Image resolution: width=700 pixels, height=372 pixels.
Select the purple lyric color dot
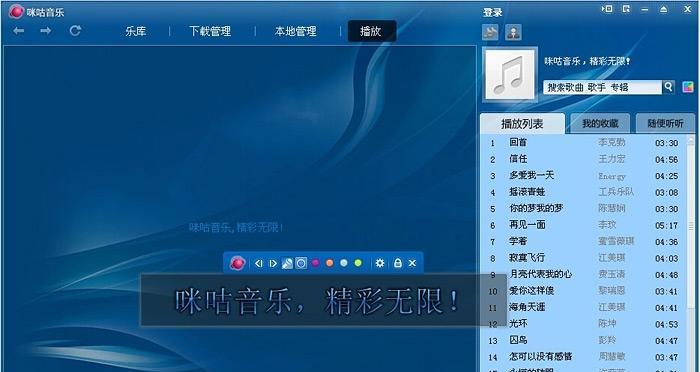click(x=316, y=263)
